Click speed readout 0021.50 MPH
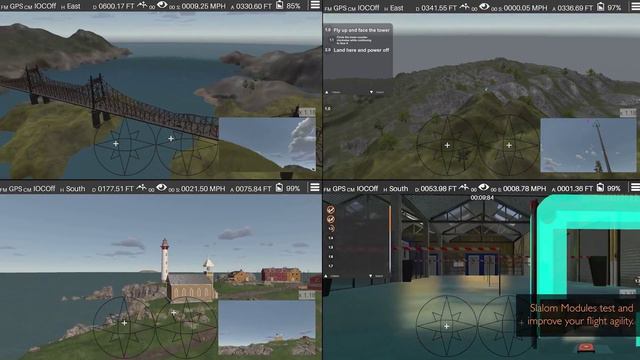The height and width of the screenshot is (360, 640). point(203,189)
